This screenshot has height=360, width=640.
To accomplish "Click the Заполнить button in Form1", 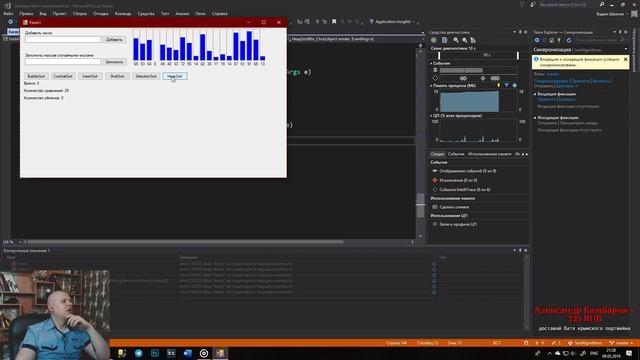I will click(114, 62).
